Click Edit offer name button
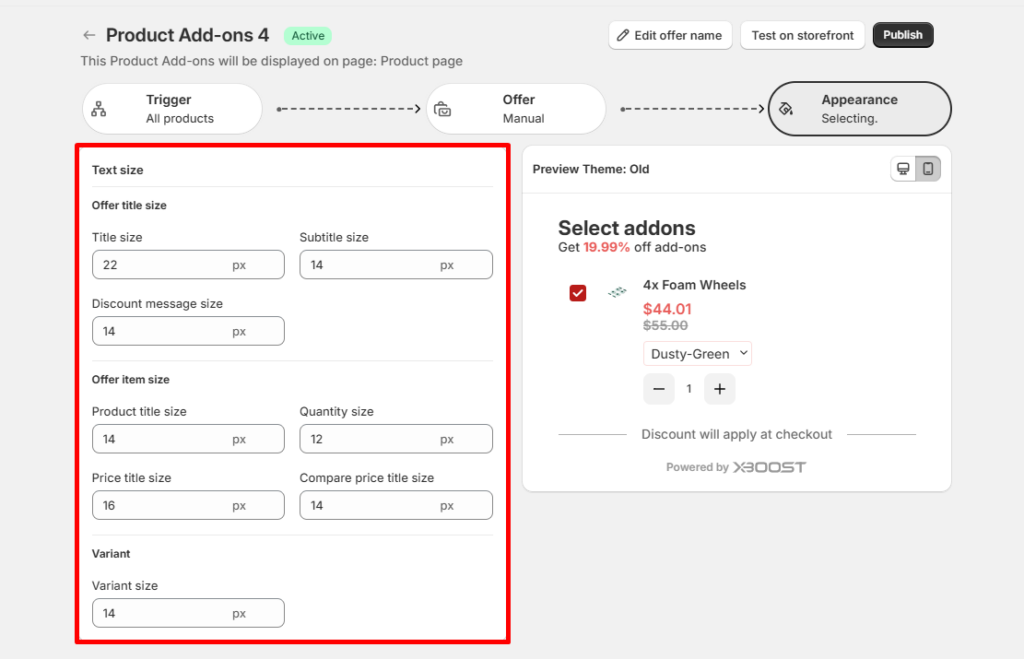This screenshot has width=1024, height=659. (670, 35)
